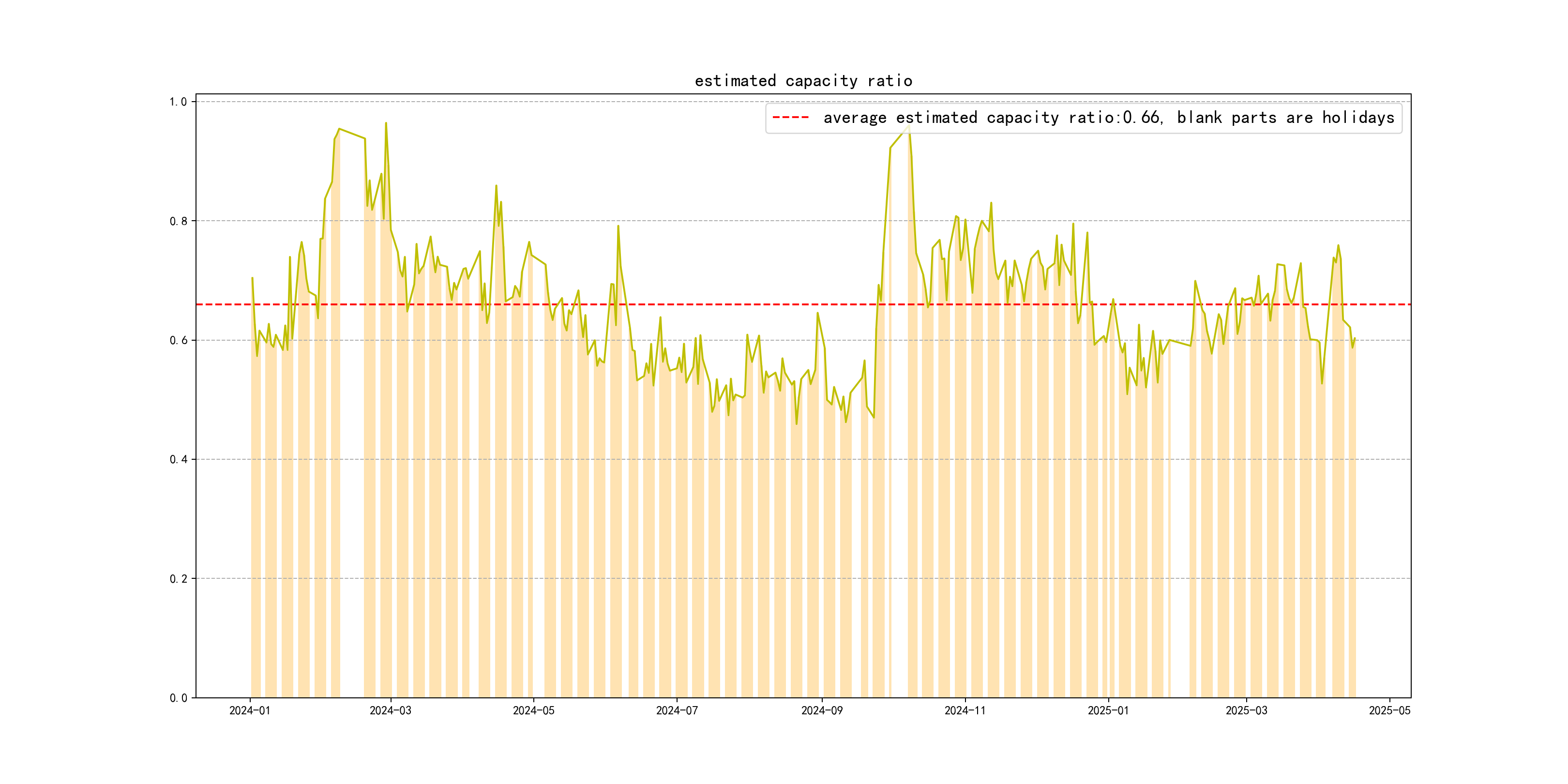
Task: Click the 0.6 y-axis tick label
Action: click(x=178, y=340)
